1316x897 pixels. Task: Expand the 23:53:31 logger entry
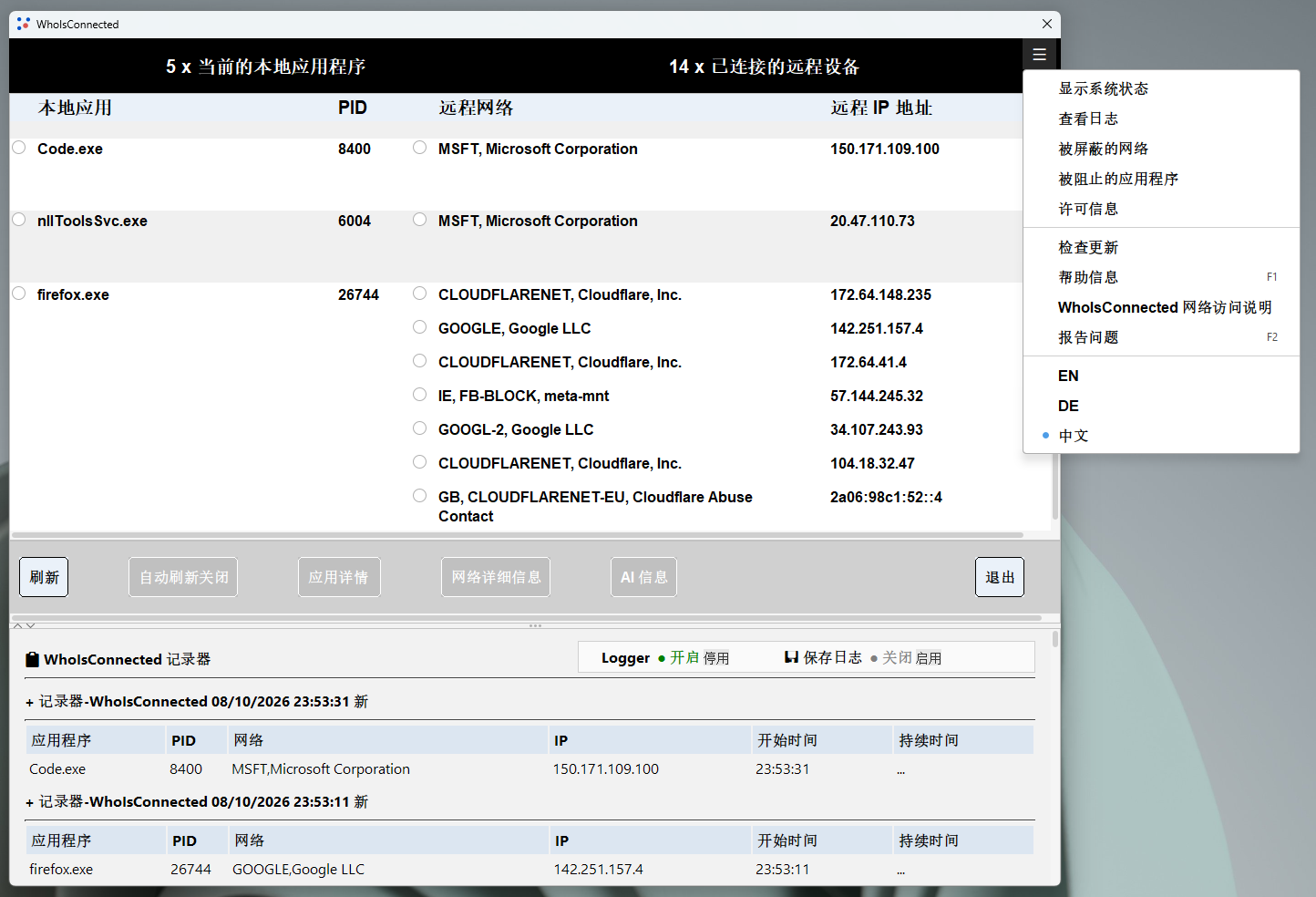coord(30,703)
